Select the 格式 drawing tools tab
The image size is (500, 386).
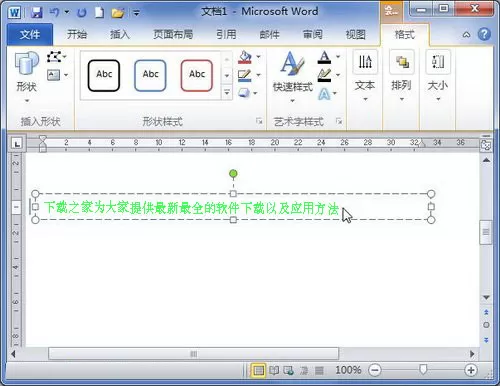pos(405,34)
